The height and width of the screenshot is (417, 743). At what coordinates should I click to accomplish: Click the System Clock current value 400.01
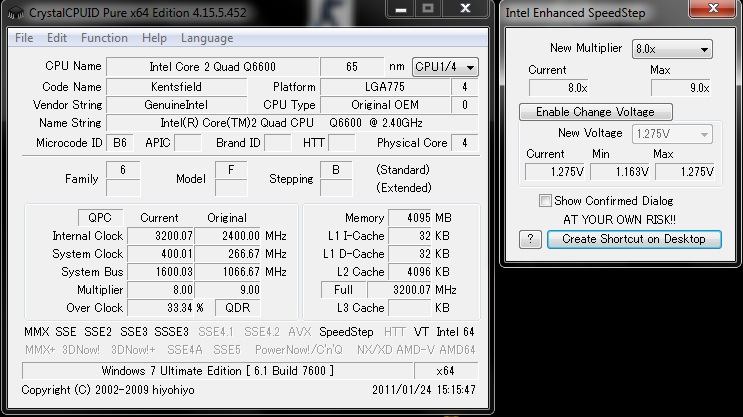pos(161,254)
